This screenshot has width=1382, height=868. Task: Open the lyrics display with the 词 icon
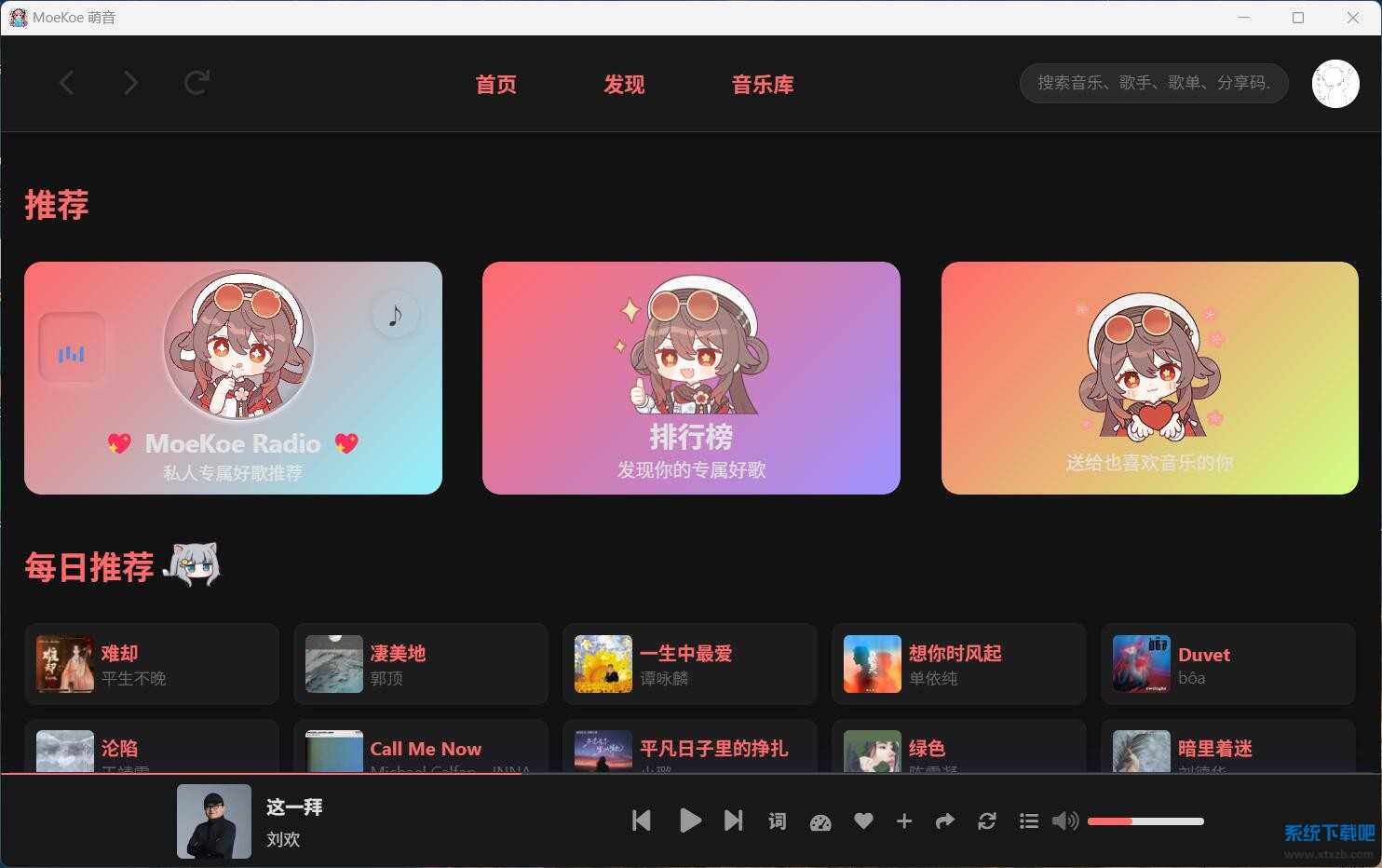pyautogui.click(x=777, y=821)
